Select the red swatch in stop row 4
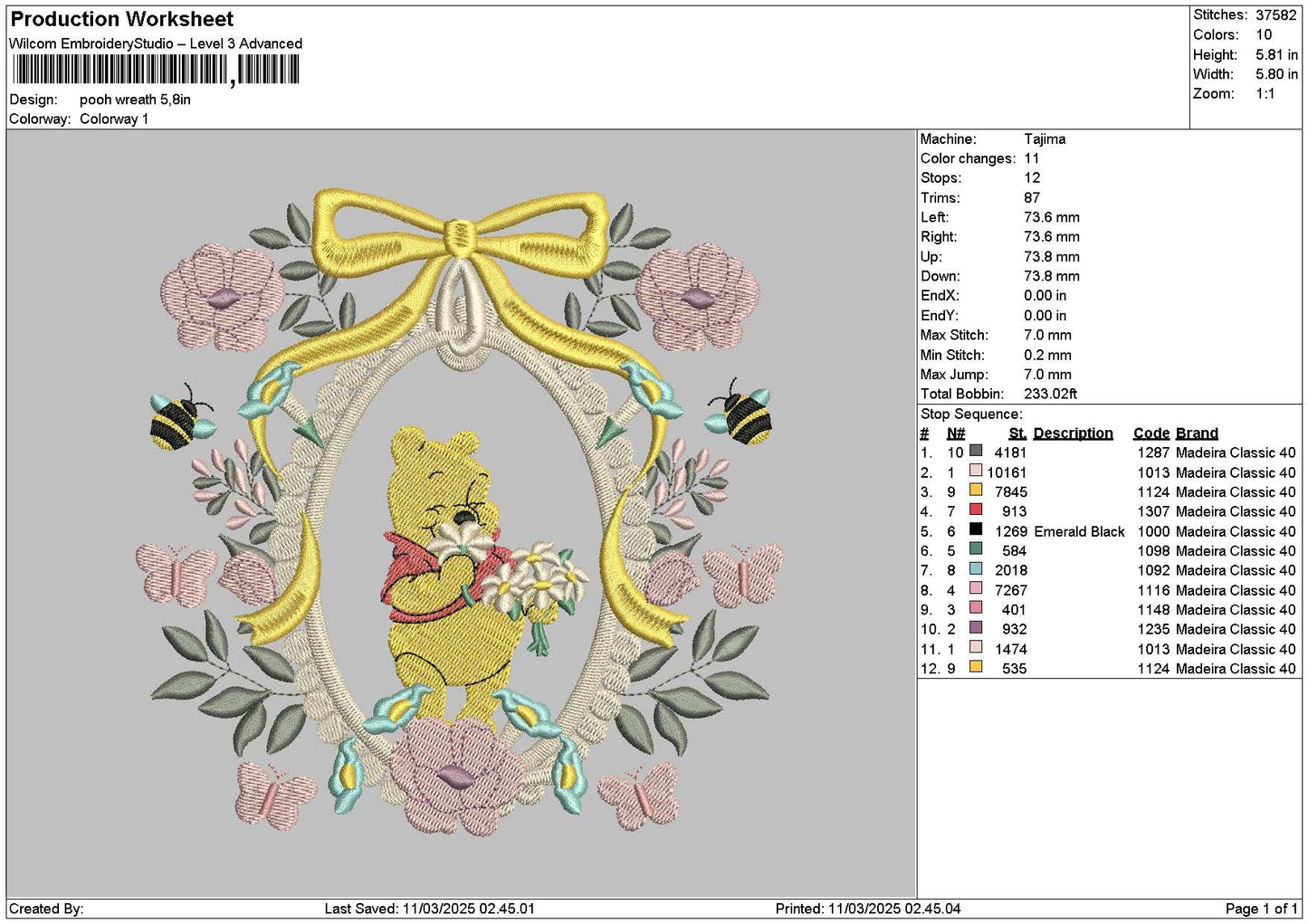 click(976, 510)
